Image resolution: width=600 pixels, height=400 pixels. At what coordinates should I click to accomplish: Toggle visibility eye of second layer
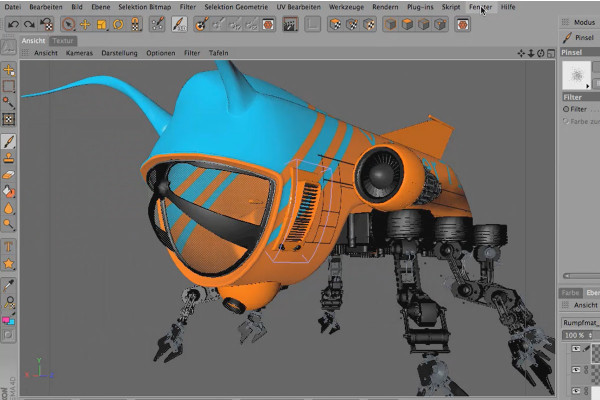click(576, 369)
